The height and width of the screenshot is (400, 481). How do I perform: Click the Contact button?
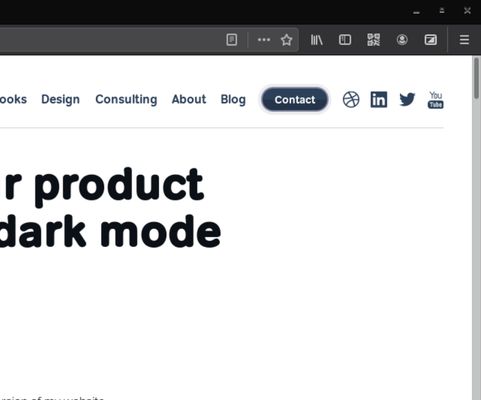[295, 100]
